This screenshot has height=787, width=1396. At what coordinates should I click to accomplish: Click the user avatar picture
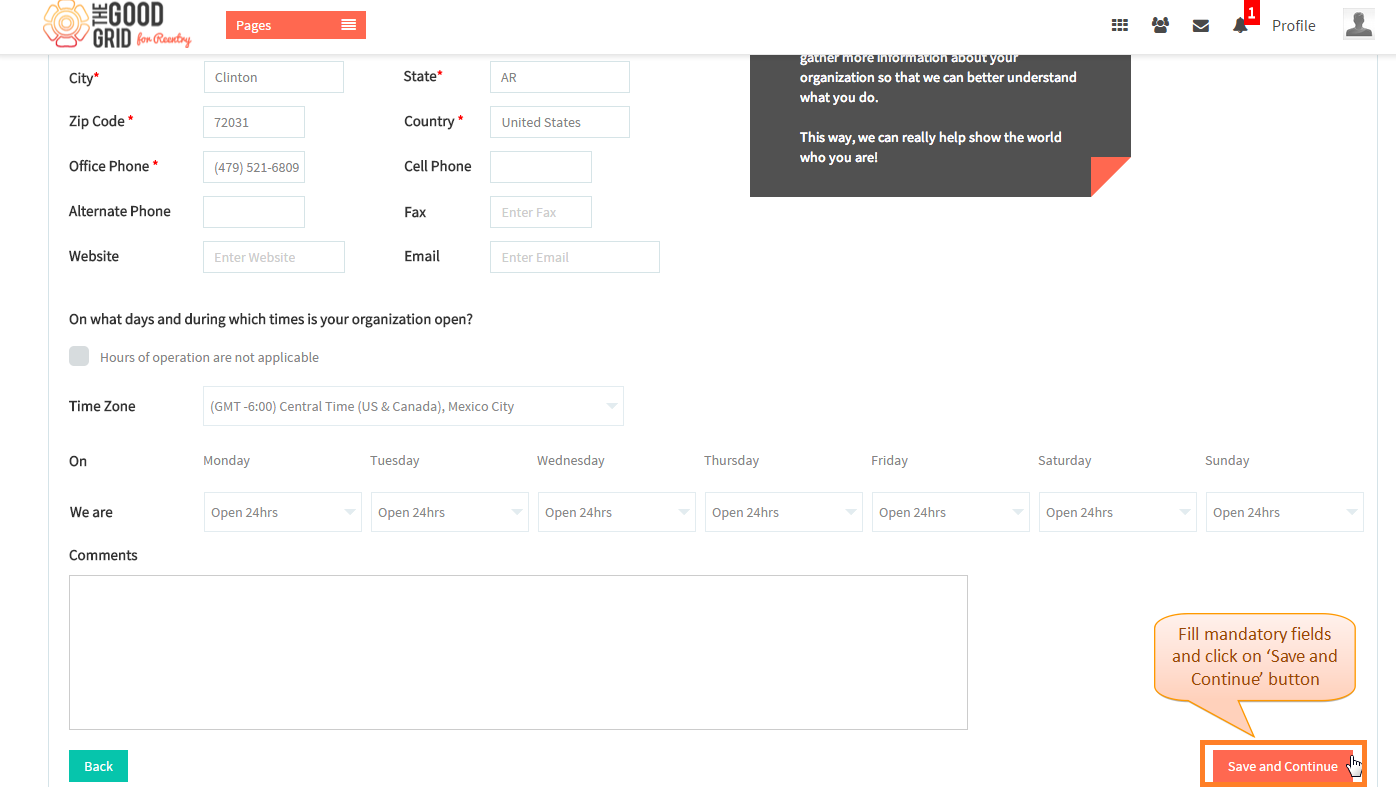click(x=1359, y=24)
